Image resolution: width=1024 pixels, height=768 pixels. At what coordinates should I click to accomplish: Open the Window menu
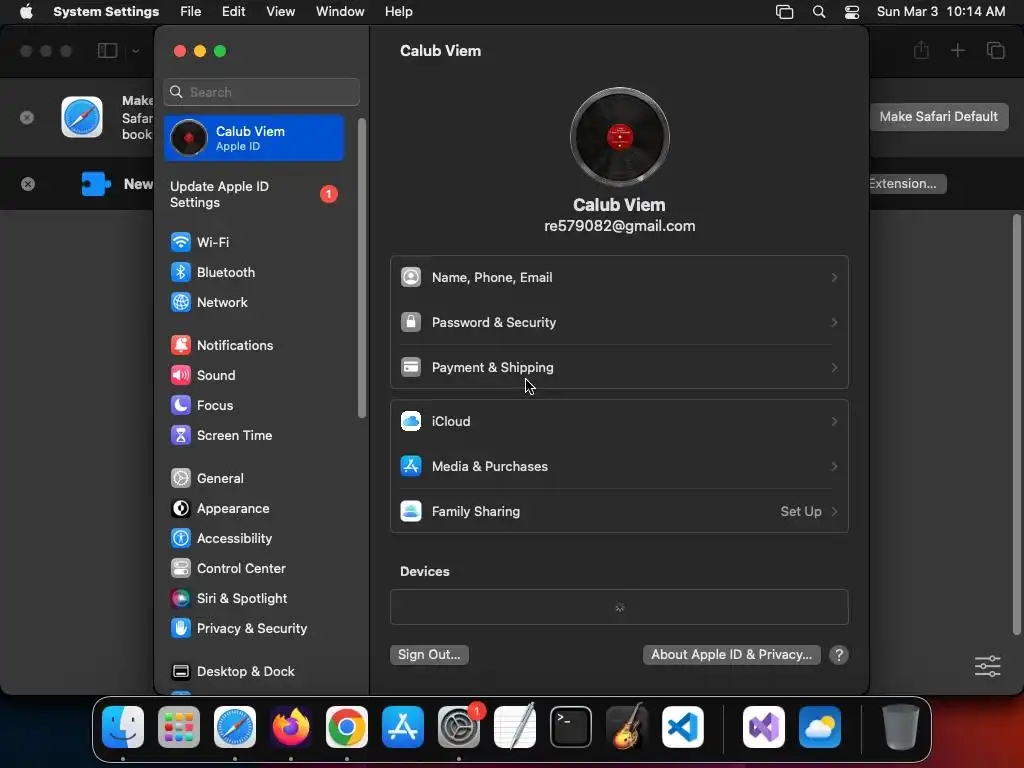pyautogui.click(x=340, y=12)
